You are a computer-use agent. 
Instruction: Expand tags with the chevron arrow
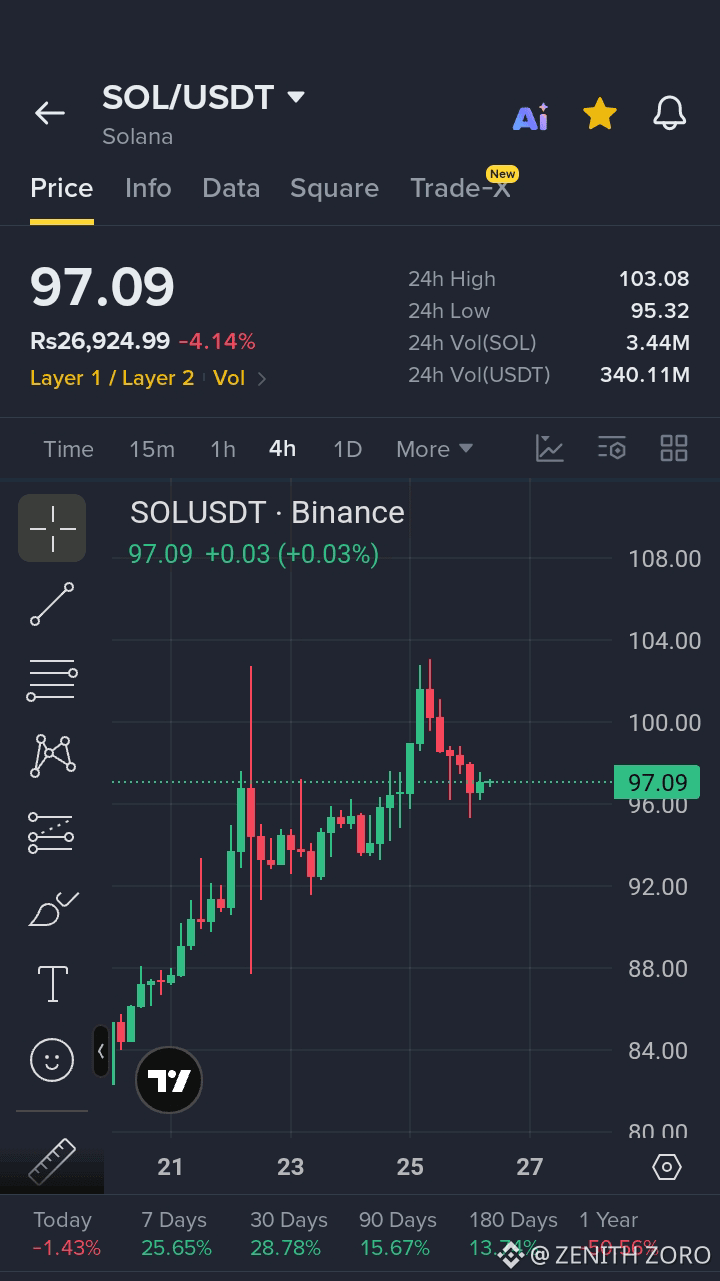(262, 379)
